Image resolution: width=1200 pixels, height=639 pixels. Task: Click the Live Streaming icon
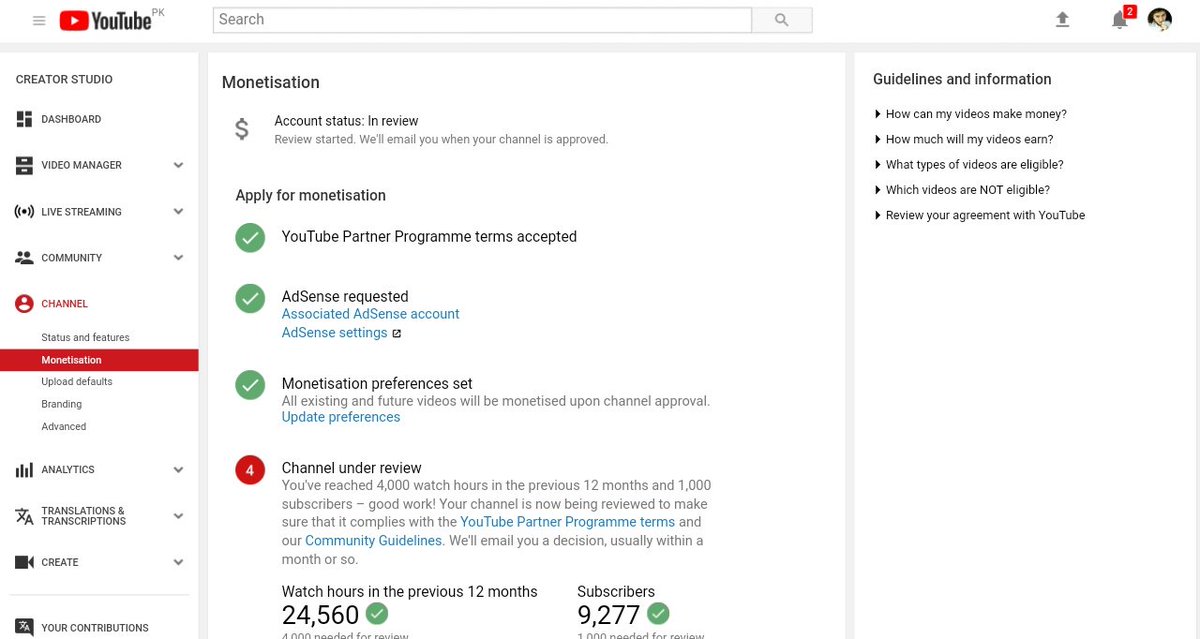(x=25, y=212)
